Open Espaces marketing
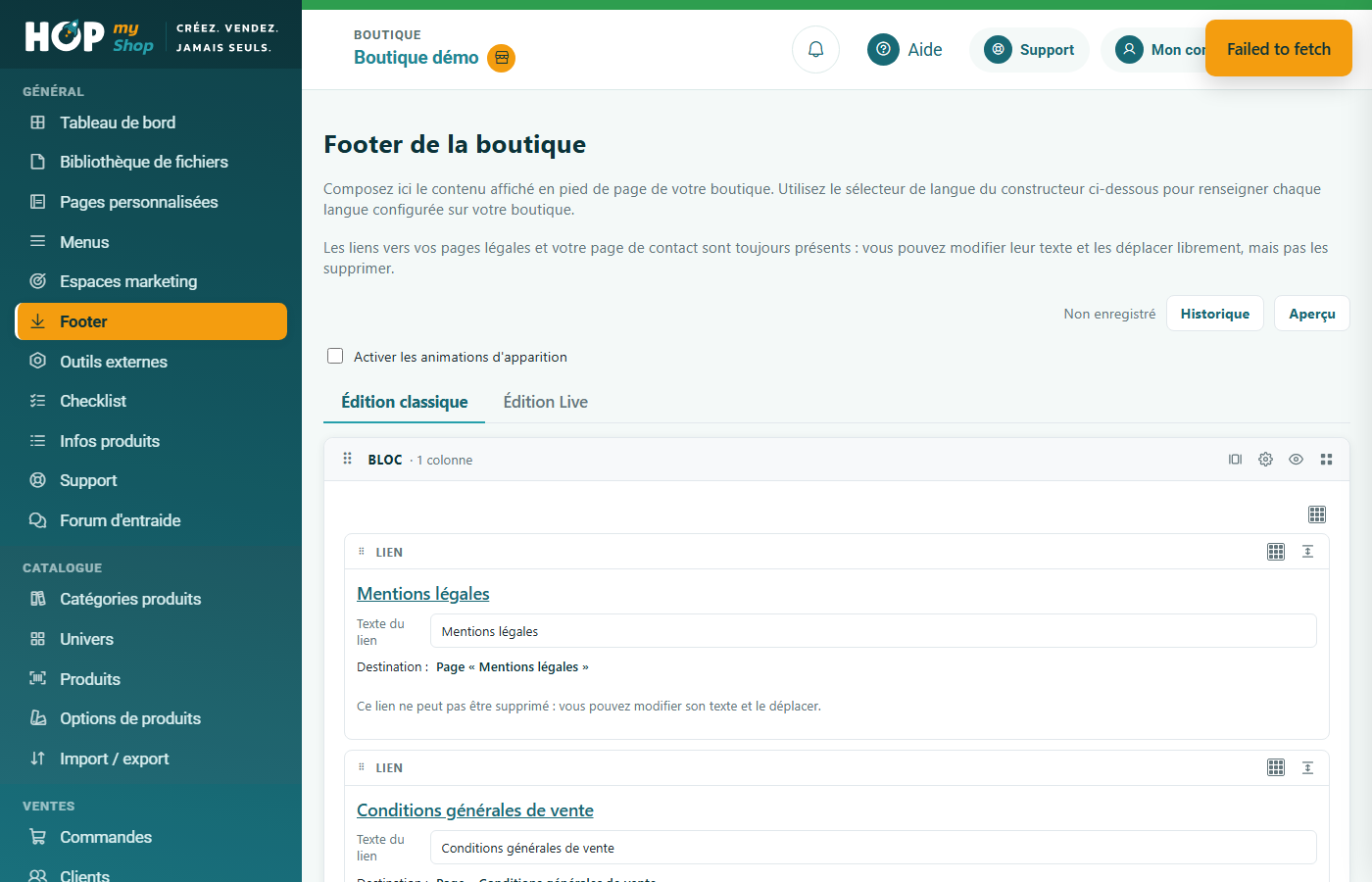 (151, 281)
